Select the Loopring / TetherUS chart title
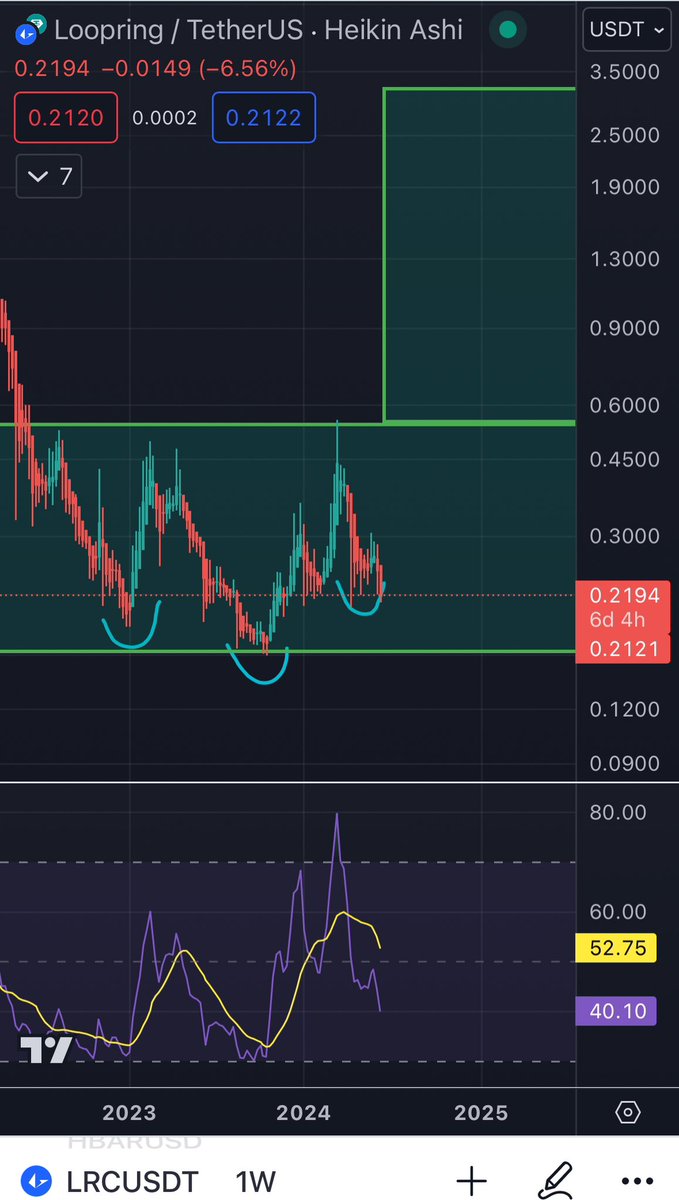Screen dimensions: 679x1200 pos(259,30)
